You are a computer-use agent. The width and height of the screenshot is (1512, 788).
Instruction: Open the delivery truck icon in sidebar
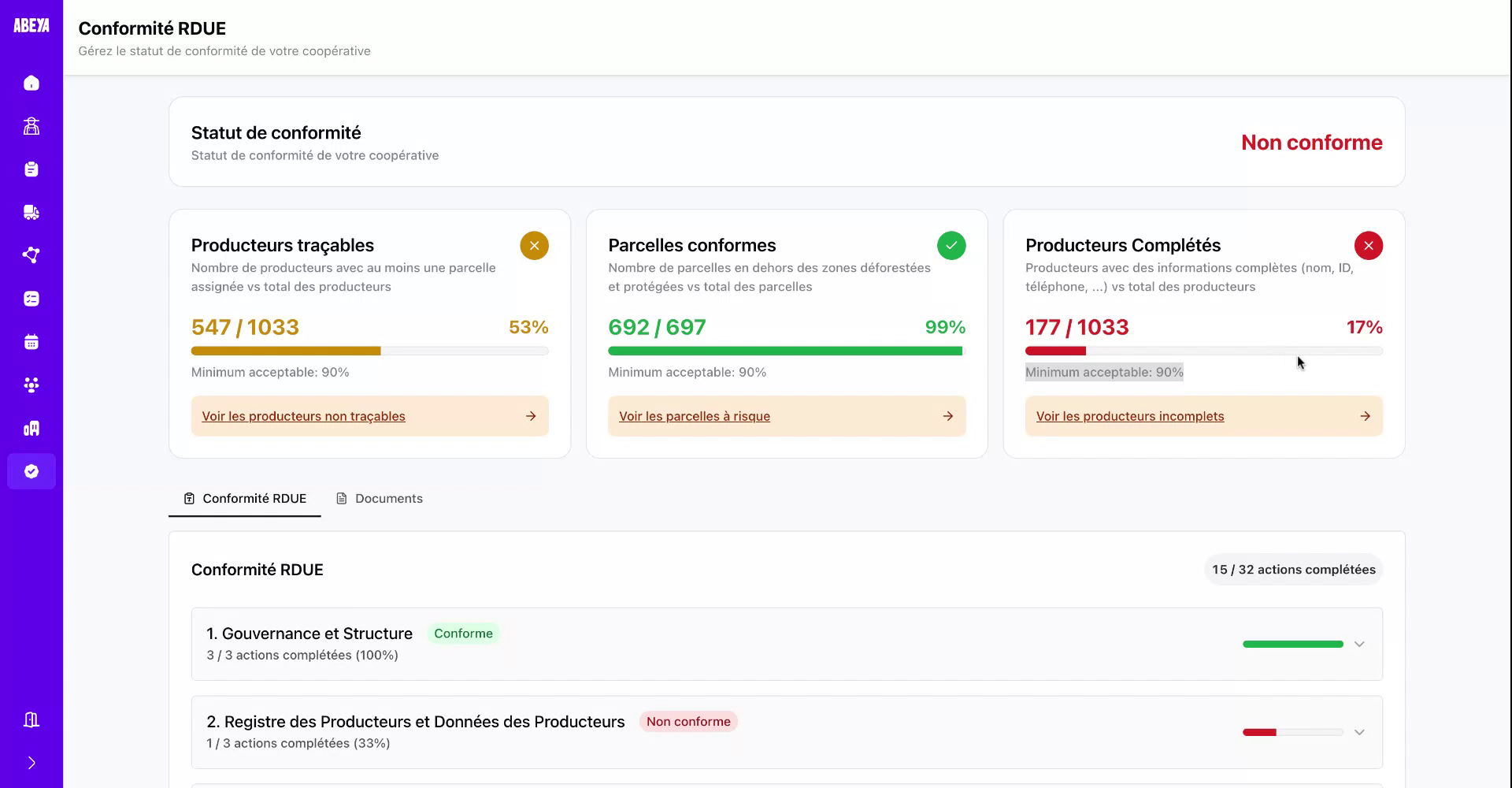point(31,212)
